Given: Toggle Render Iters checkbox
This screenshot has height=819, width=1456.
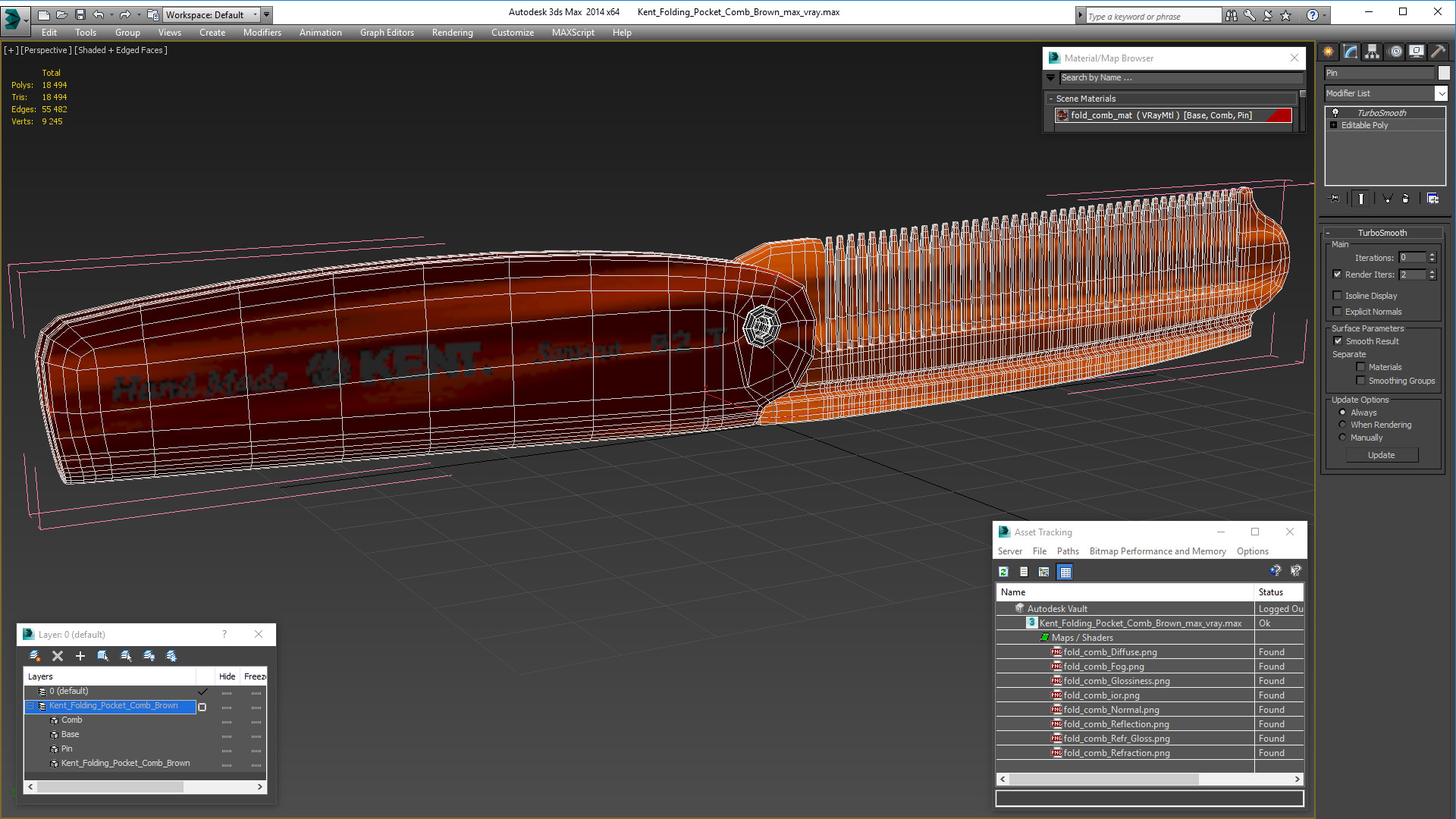Looking at the screenshot, I should click(1338, 275).
